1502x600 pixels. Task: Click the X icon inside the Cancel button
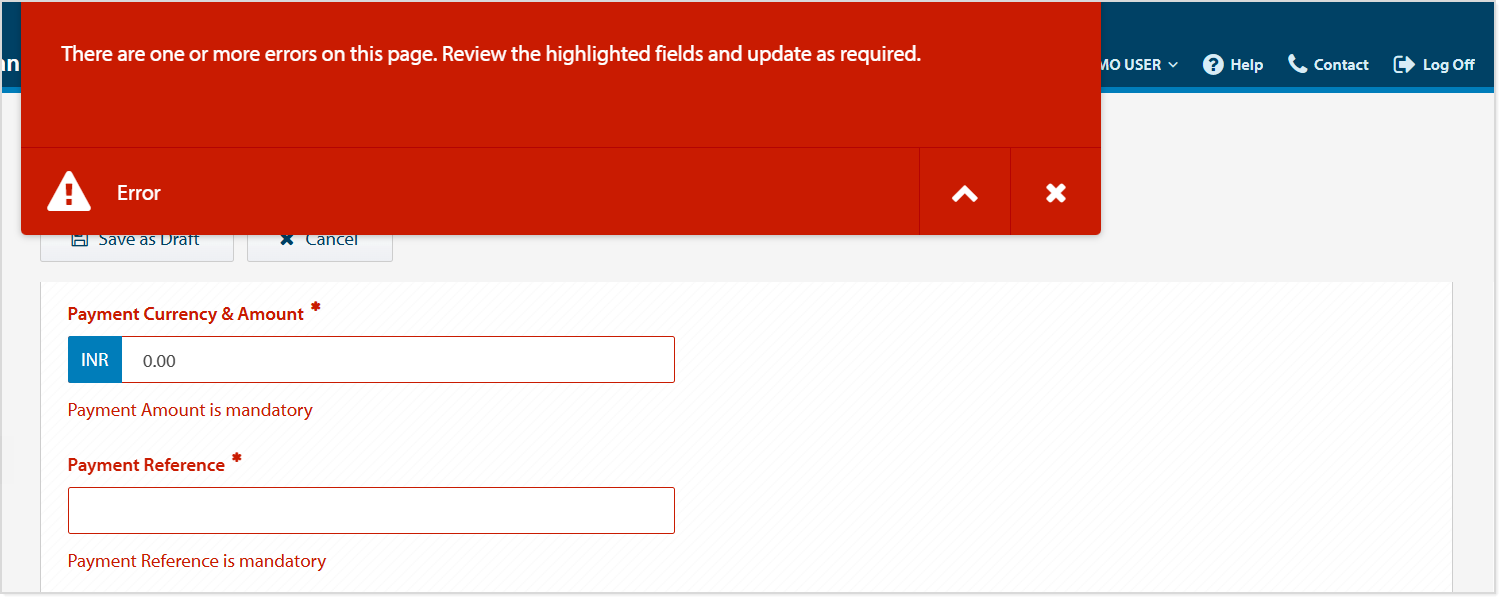[x=287, y=238]
